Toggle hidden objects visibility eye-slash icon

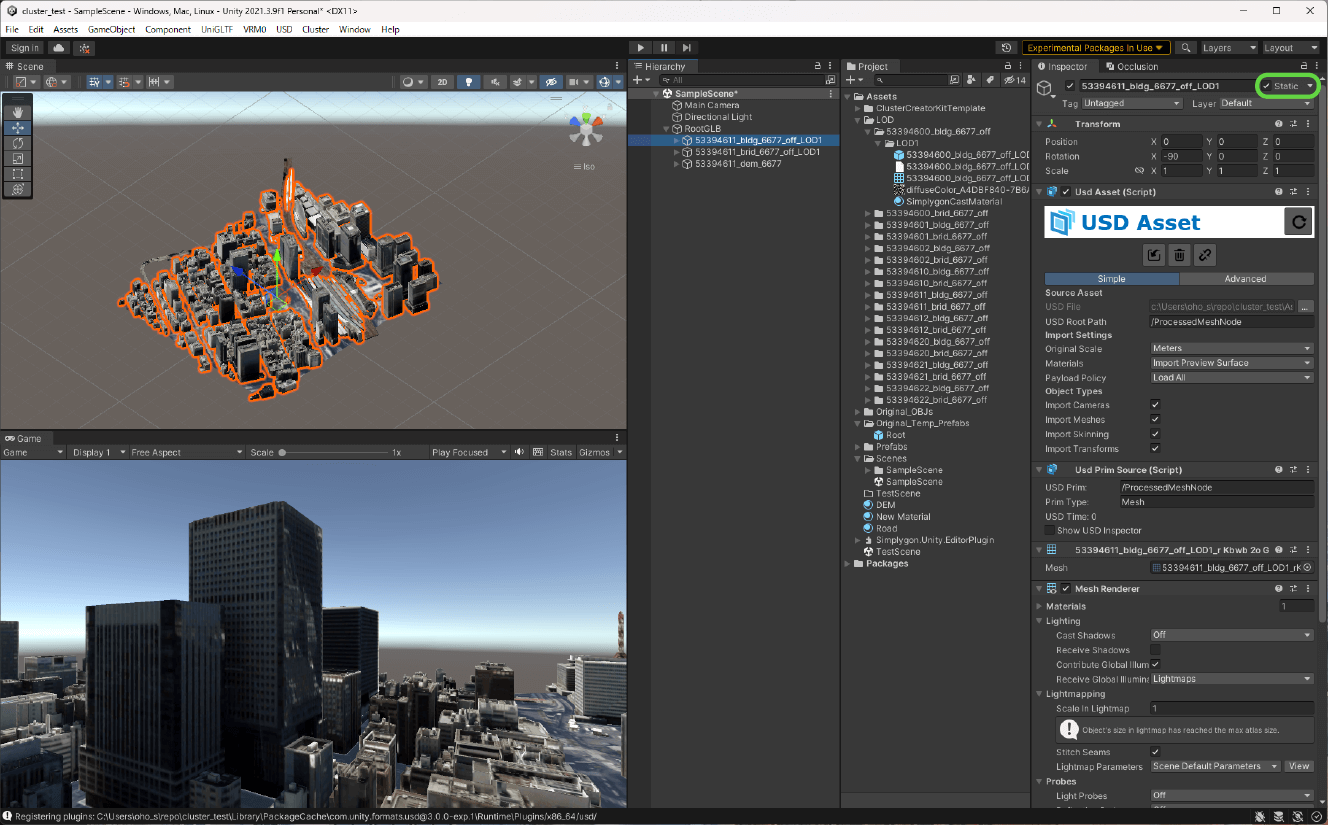[x=551, y=82]
